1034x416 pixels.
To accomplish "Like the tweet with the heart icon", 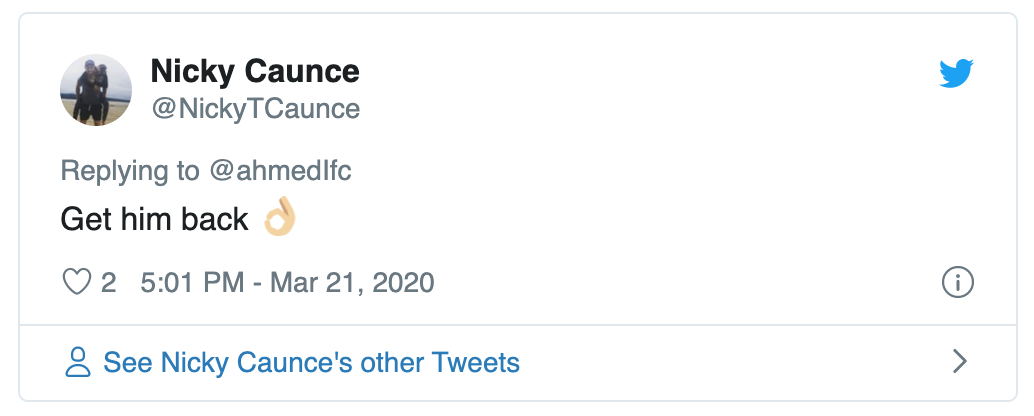I will coord(77,282).
